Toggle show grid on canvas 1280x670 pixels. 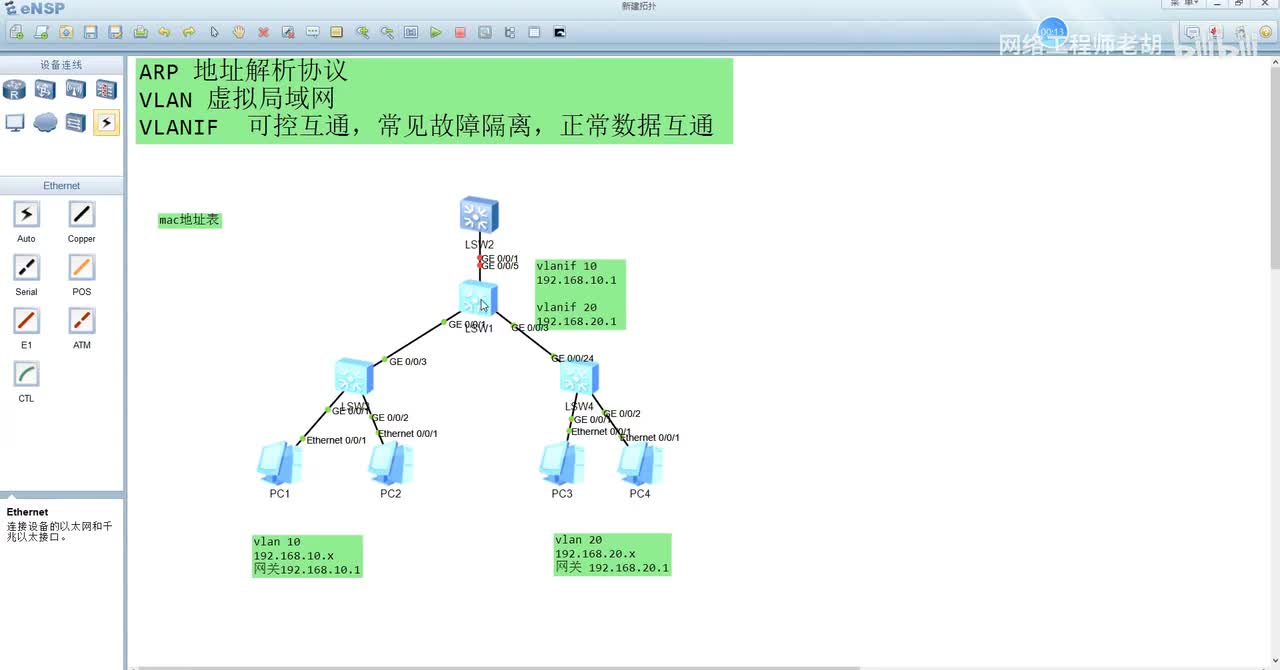tap(534, 32)
